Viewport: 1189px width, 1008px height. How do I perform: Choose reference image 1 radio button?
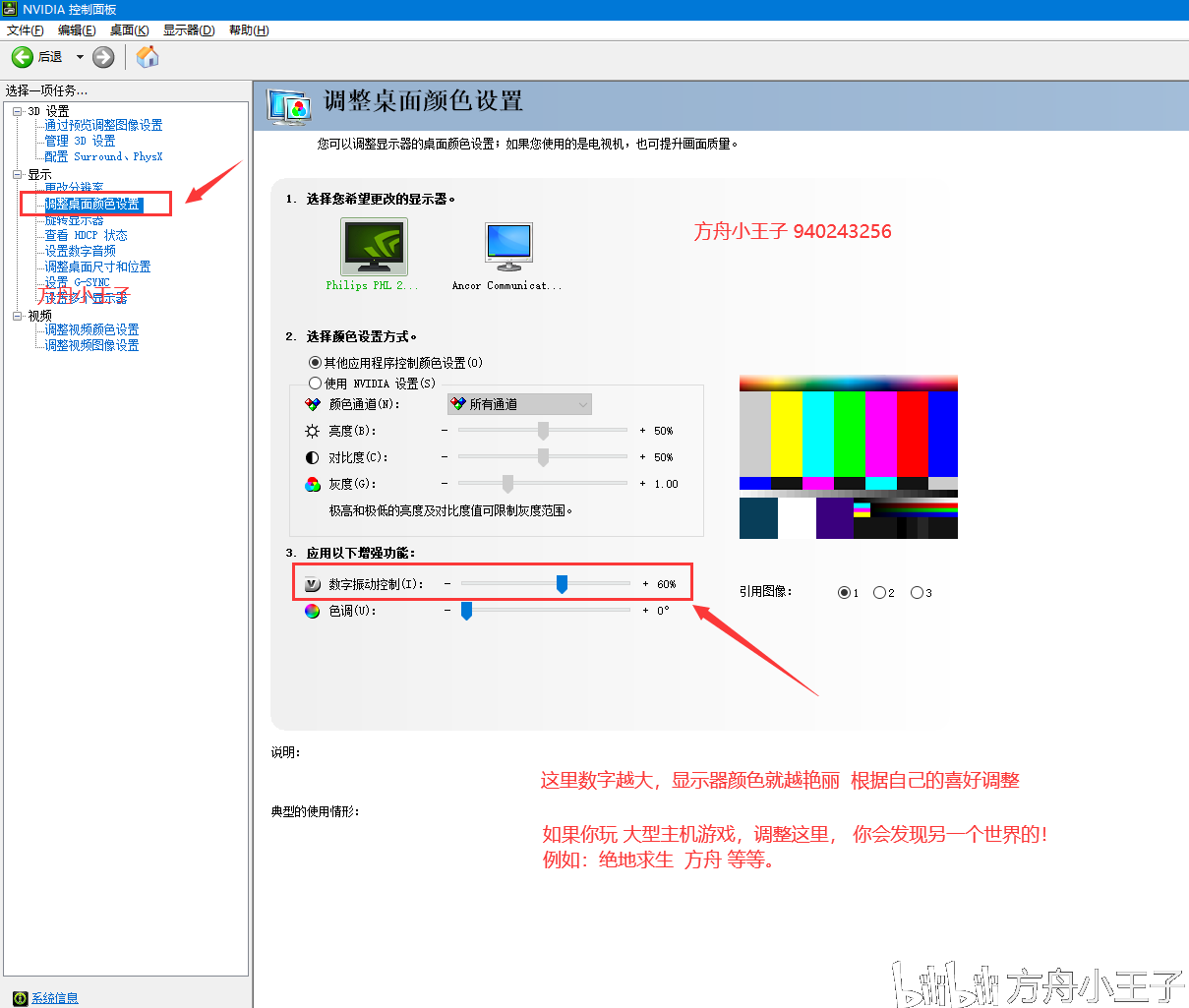844,592
